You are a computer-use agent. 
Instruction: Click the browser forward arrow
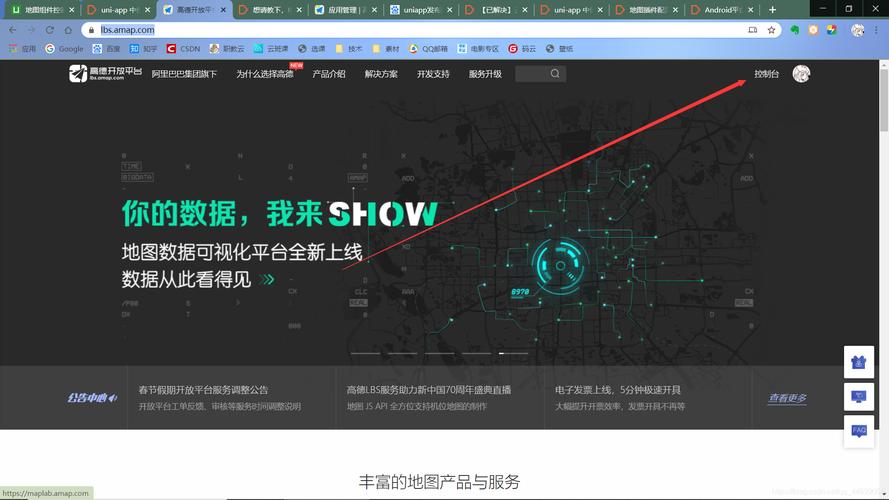[x=31, y=30]
